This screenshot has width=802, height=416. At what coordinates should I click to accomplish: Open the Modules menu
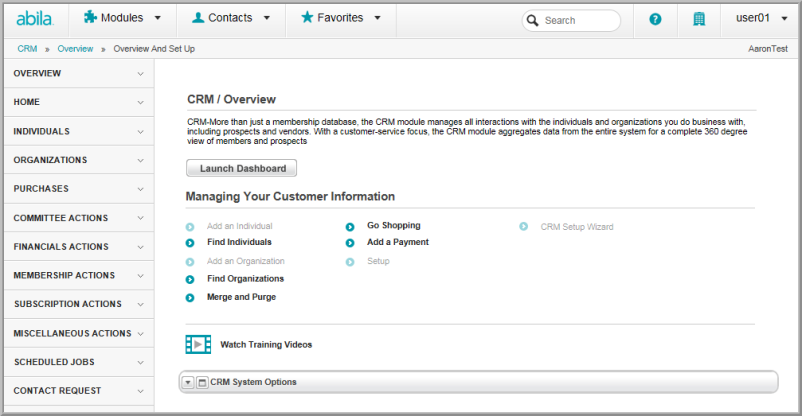click(123, 18)
